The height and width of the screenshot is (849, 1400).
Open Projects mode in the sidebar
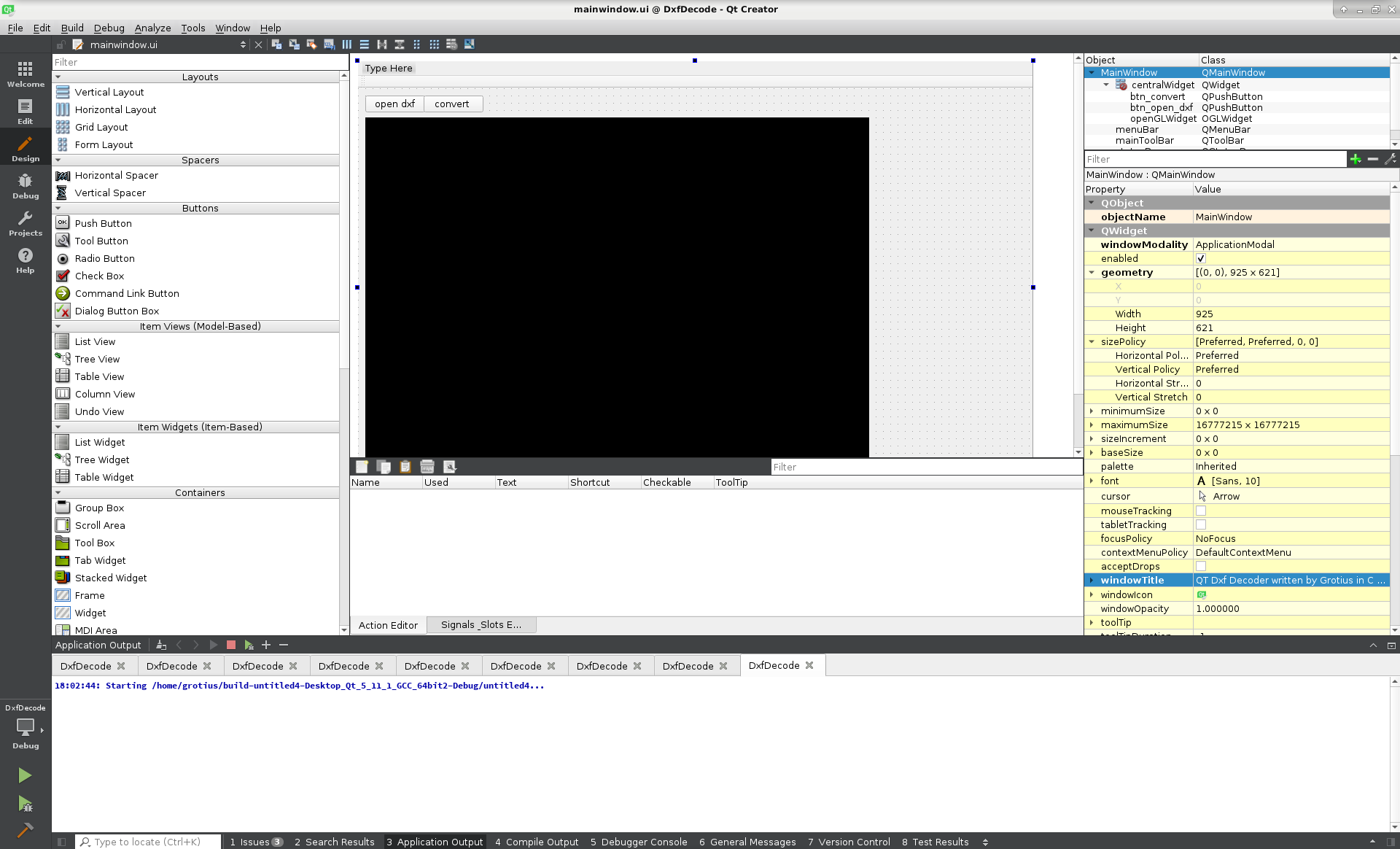[x=26, y=222]
